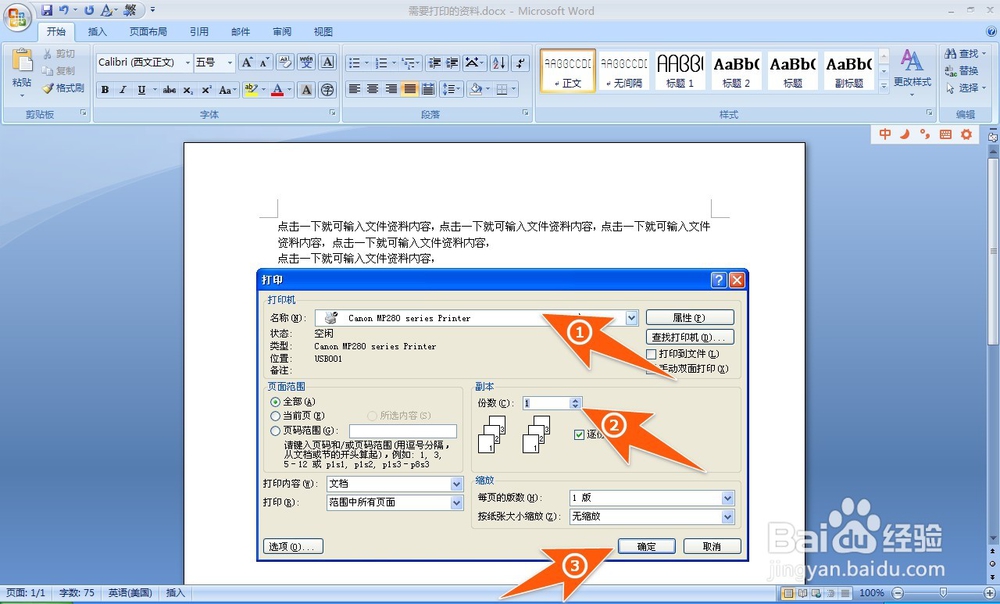Image resolution: width=1000 pixels, height=604 pixels.
Task: Open Print (打印) pages-in-range dropdown
Action: coord(457,503)
